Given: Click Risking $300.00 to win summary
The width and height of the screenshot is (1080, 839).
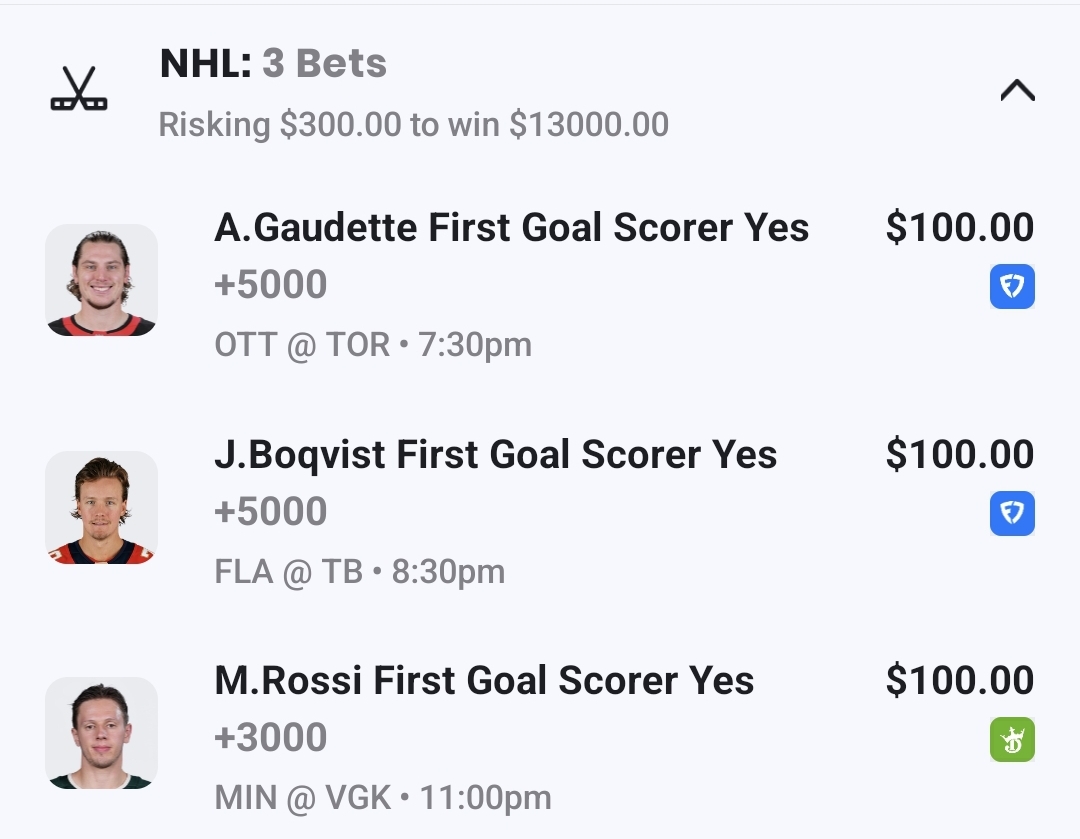Looking at the screenshot, I should [x=413, y=125].
